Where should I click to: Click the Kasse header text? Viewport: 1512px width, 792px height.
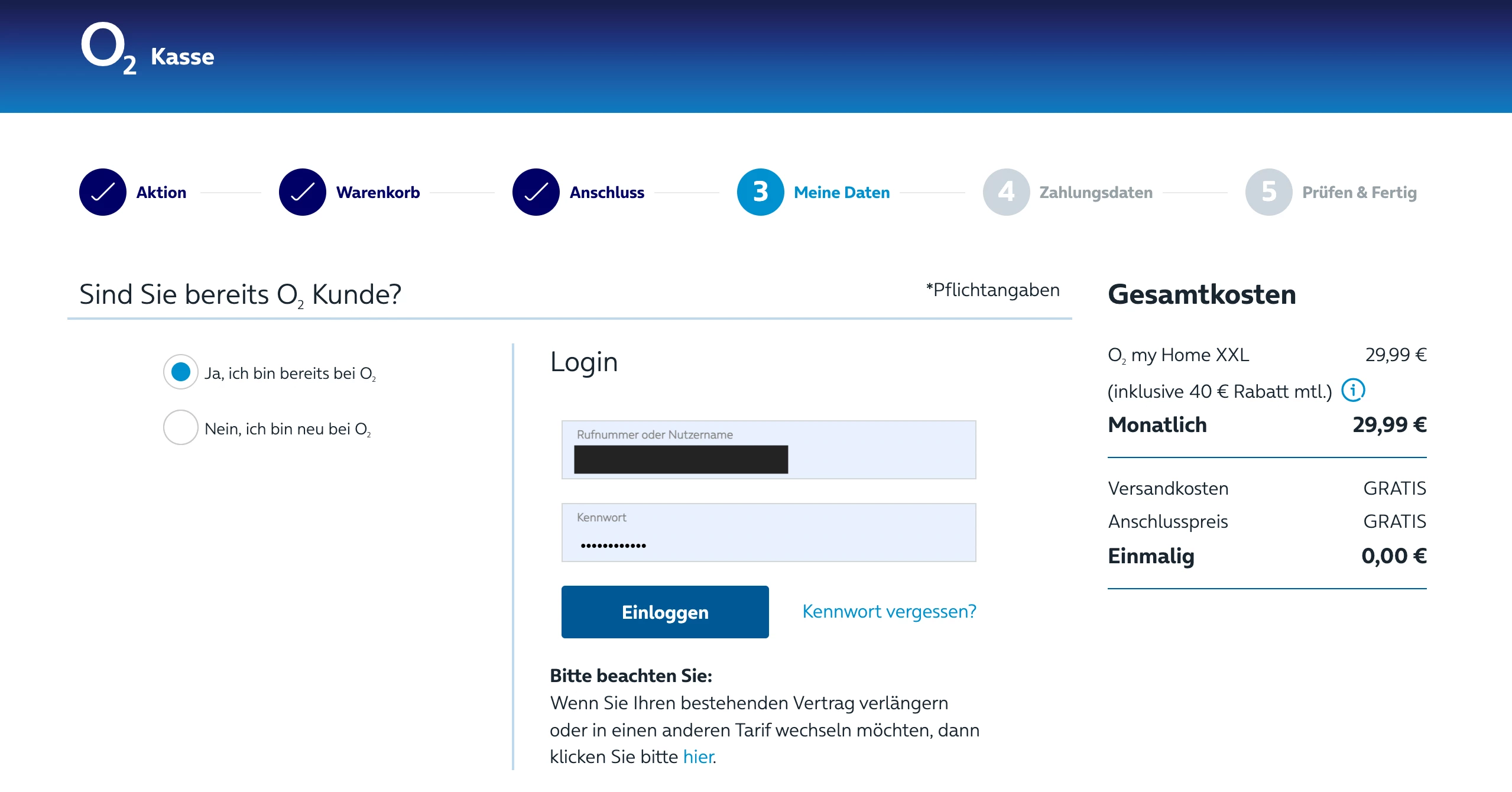pos(182,57)
